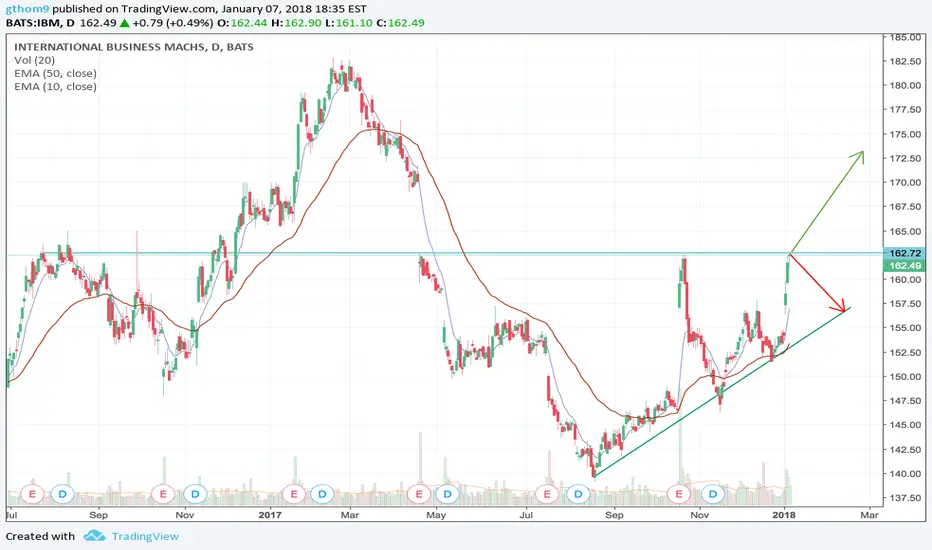
Task: Select the EMA (10, close) indicator label
Action: click(55, 86)
